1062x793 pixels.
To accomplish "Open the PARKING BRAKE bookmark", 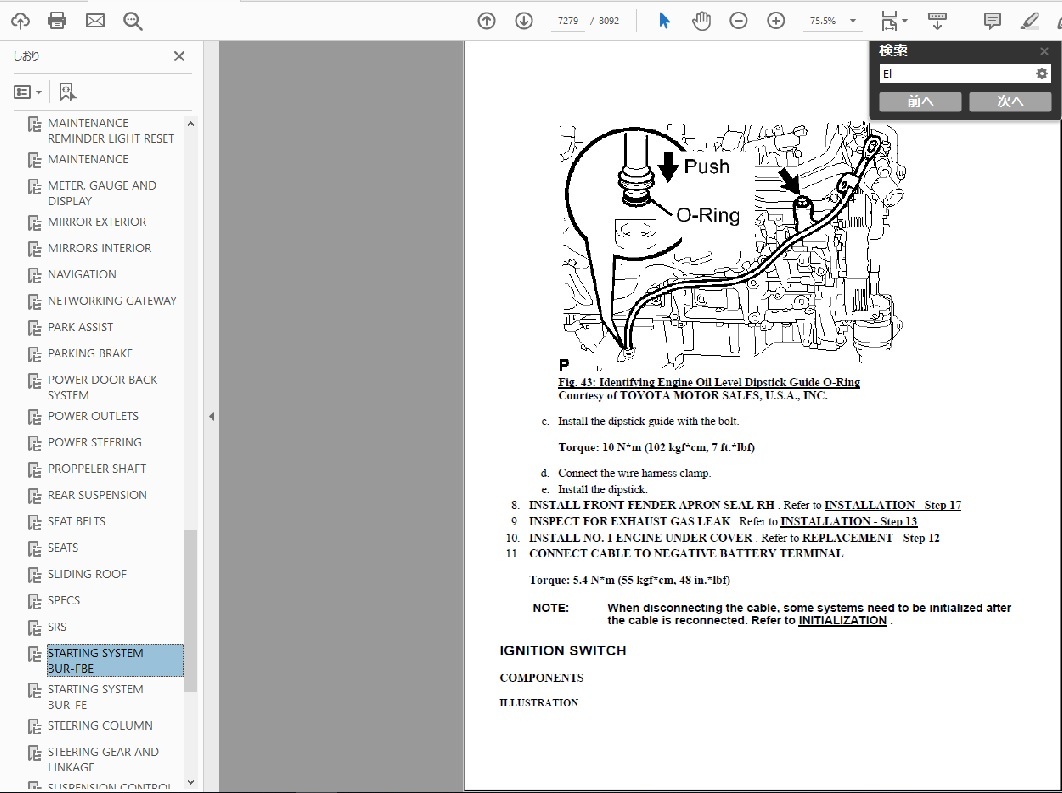I will (90, 353).
